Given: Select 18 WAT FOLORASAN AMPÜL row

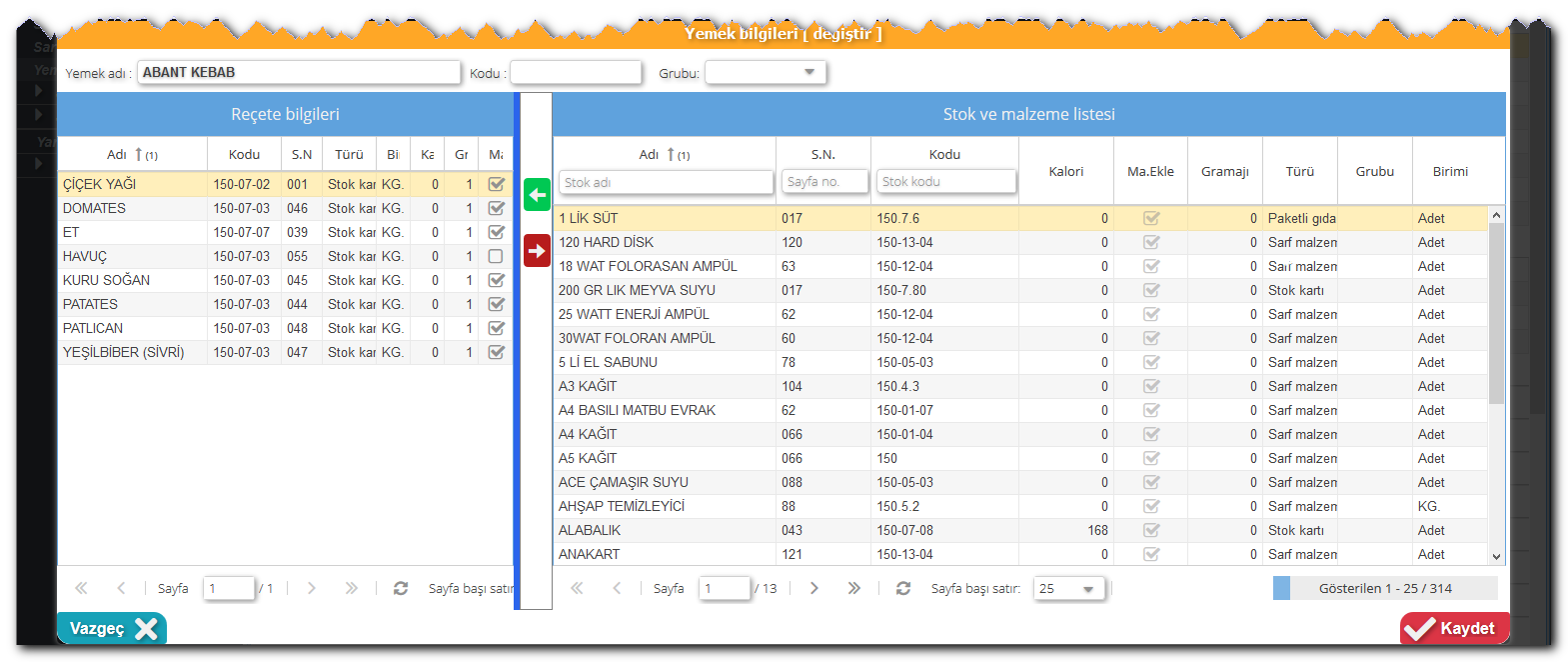Looking at the screenshot, I should (x=1020, y=266).
